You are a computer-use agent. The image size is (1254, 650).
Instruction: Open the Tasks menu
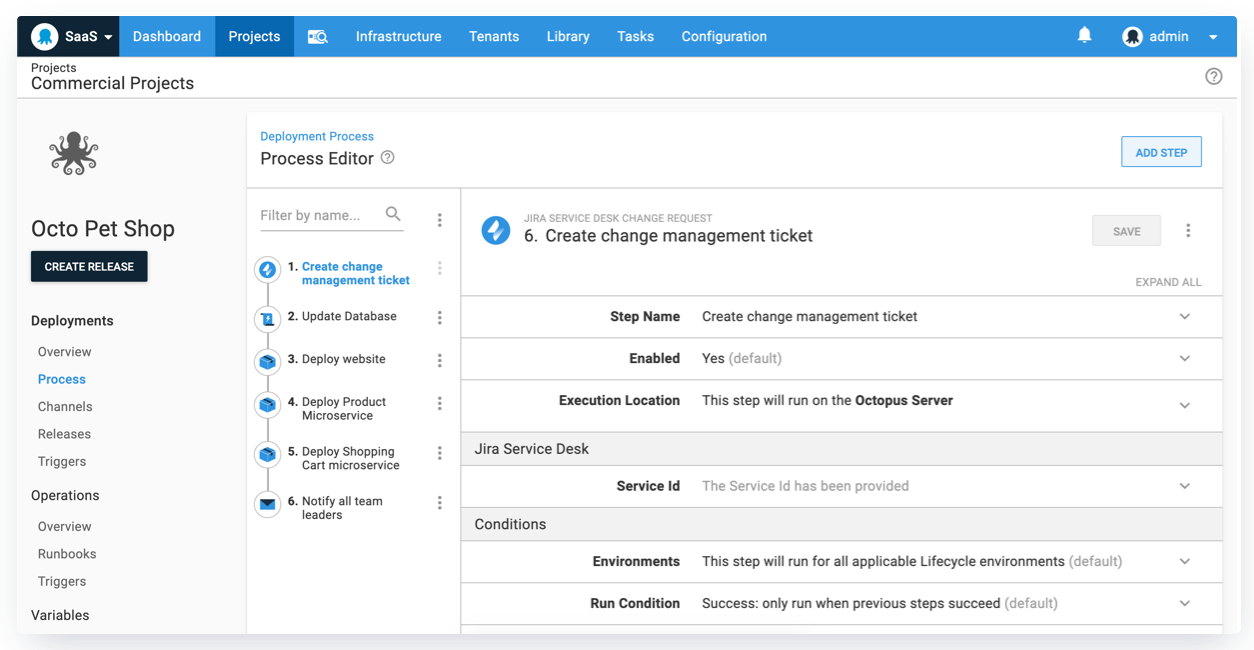point(635,36)
